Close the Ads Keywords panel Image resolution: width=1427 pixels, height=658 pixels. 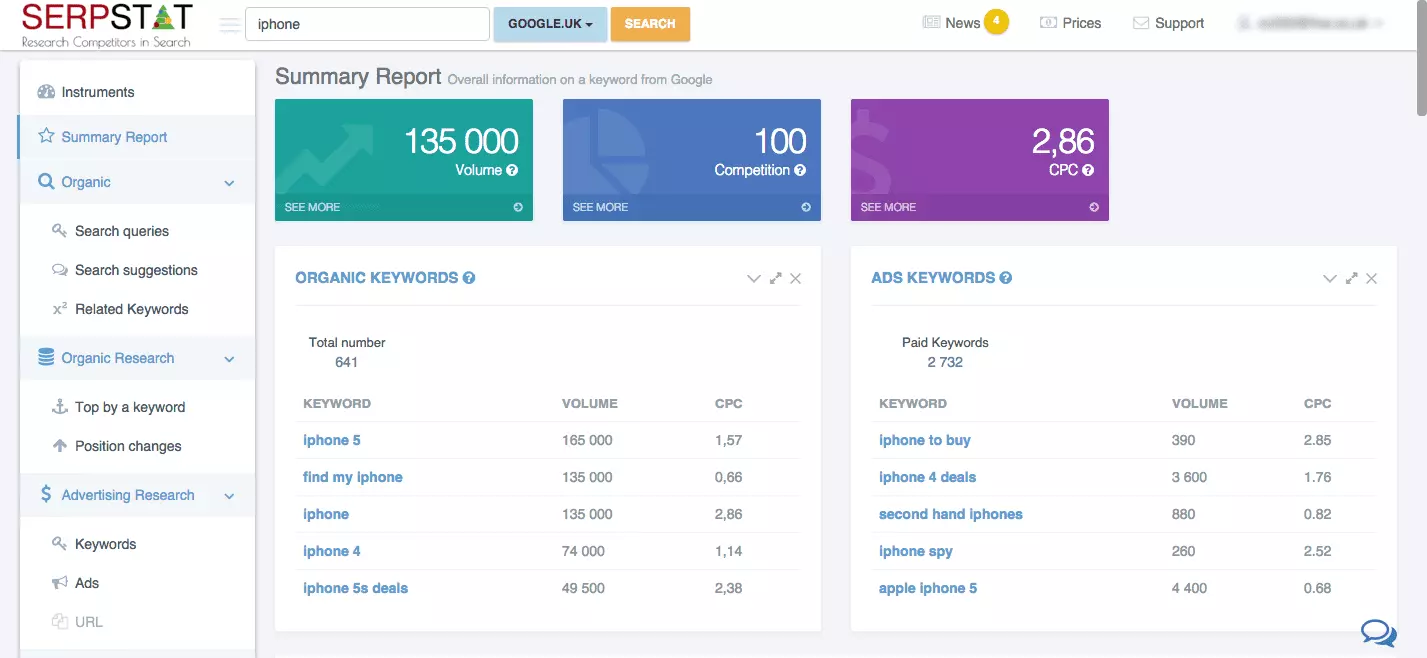[x=1372, y=279]
